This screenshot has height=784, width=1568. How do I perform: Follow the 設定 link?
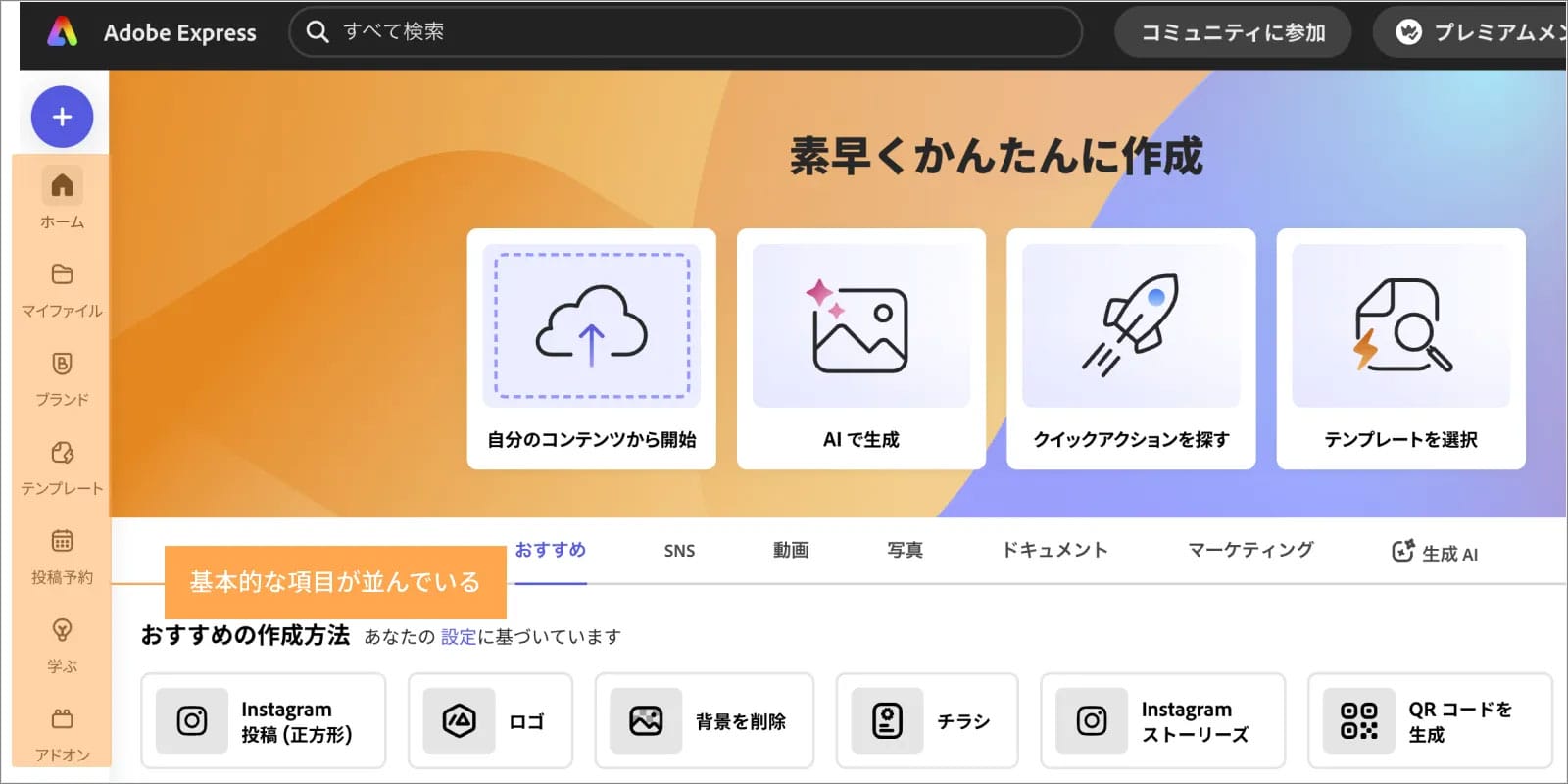[x=458, y=637]
